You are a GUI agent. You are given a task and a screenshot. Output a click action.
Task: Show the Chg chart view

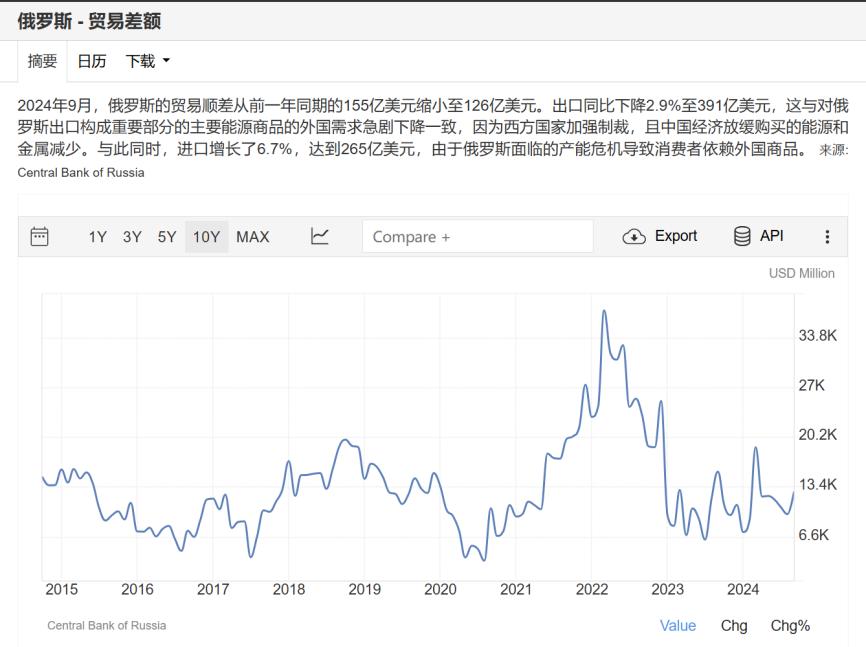click(733, 625)
